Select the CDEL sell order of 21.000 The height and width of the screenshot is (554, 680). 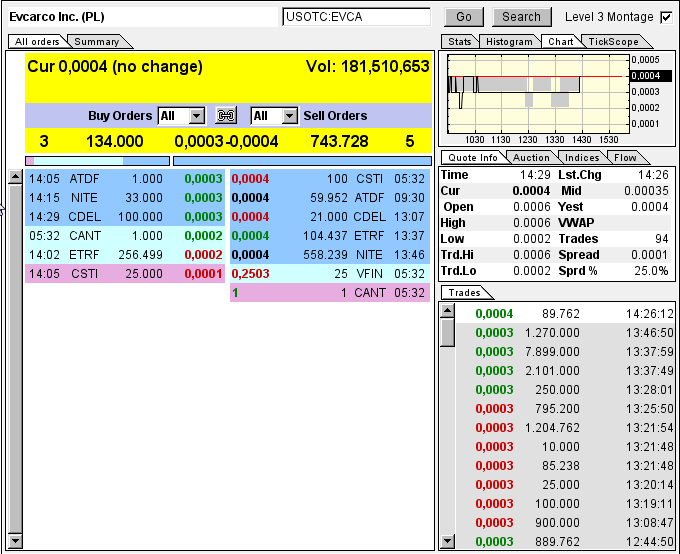coord(330,217)
